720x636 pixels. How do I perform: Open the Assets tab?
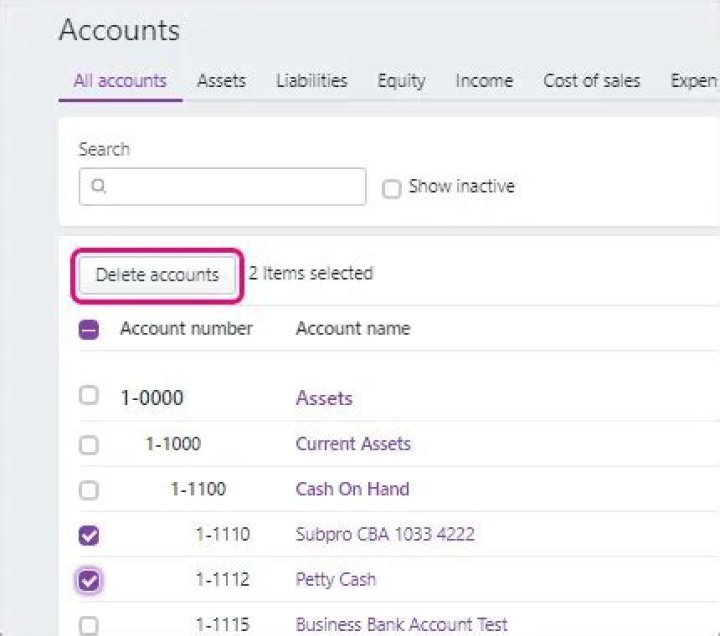tap(221, 81)
